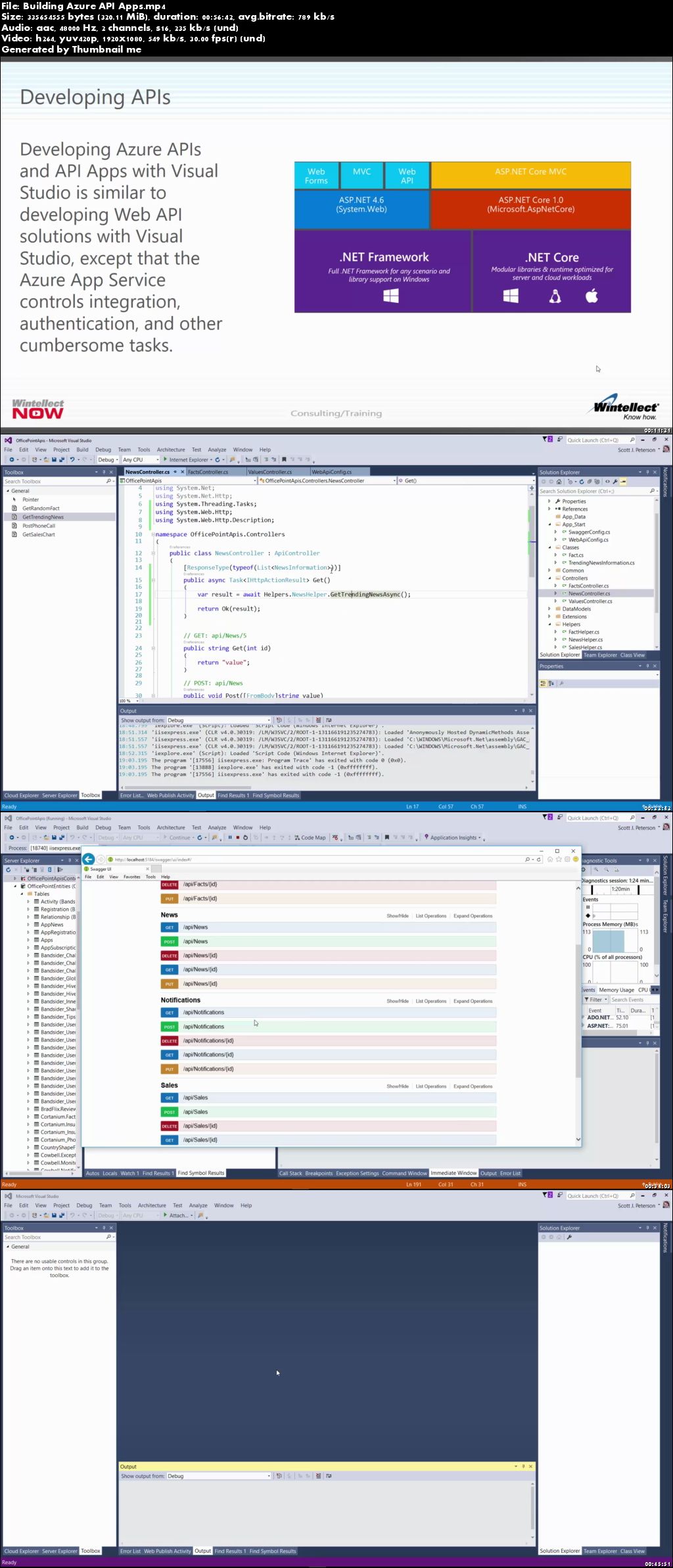Toggle Show/Hide for the News section
Screen dimensions: 673x1568
click(398, 915)
